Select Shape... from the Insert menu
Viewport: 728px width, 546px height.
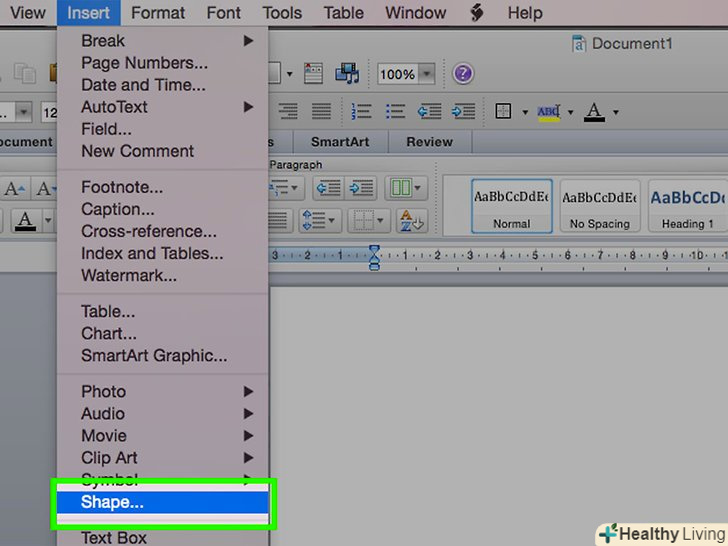(x=112, y=503)
